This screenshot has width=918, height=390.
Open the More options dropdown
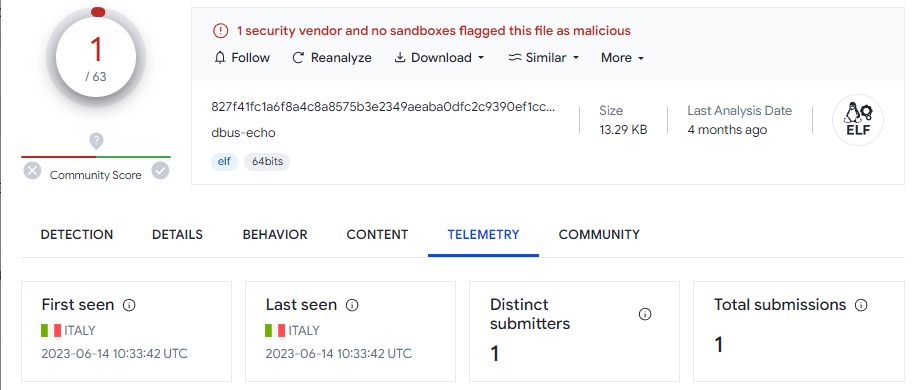622,57
